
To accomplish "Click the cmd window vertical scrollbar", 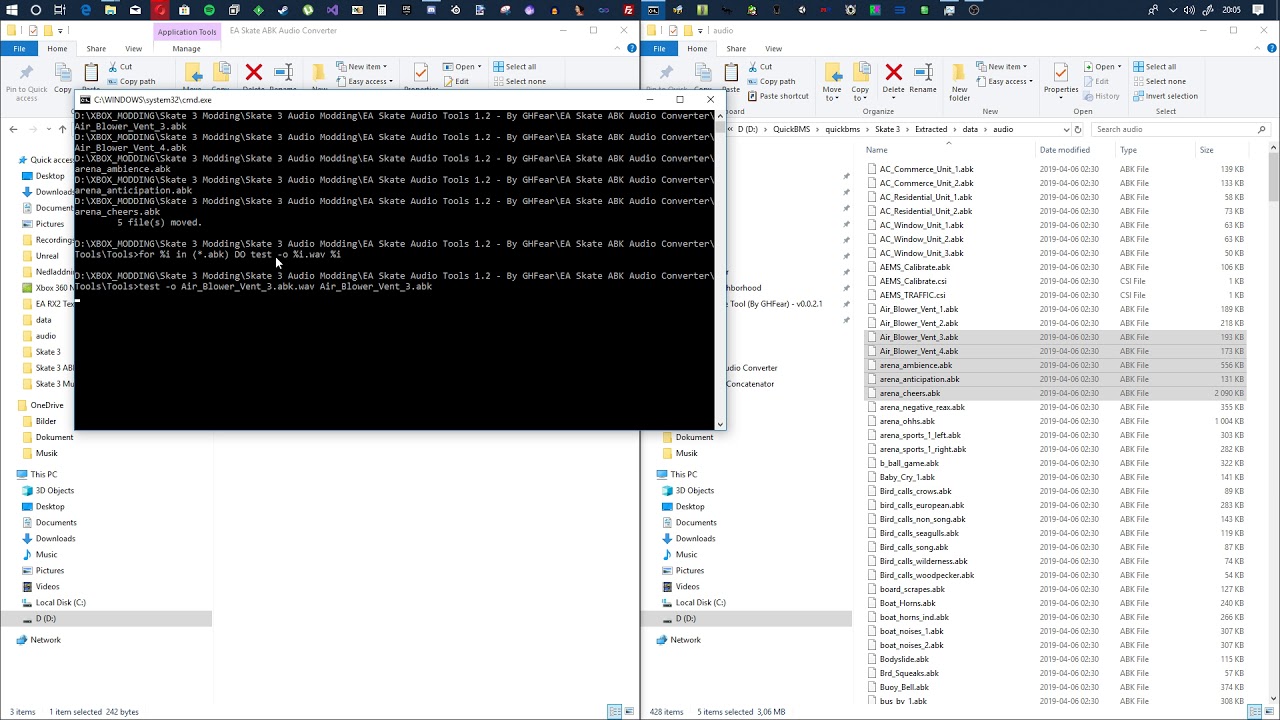I will [x=720, y=270].
